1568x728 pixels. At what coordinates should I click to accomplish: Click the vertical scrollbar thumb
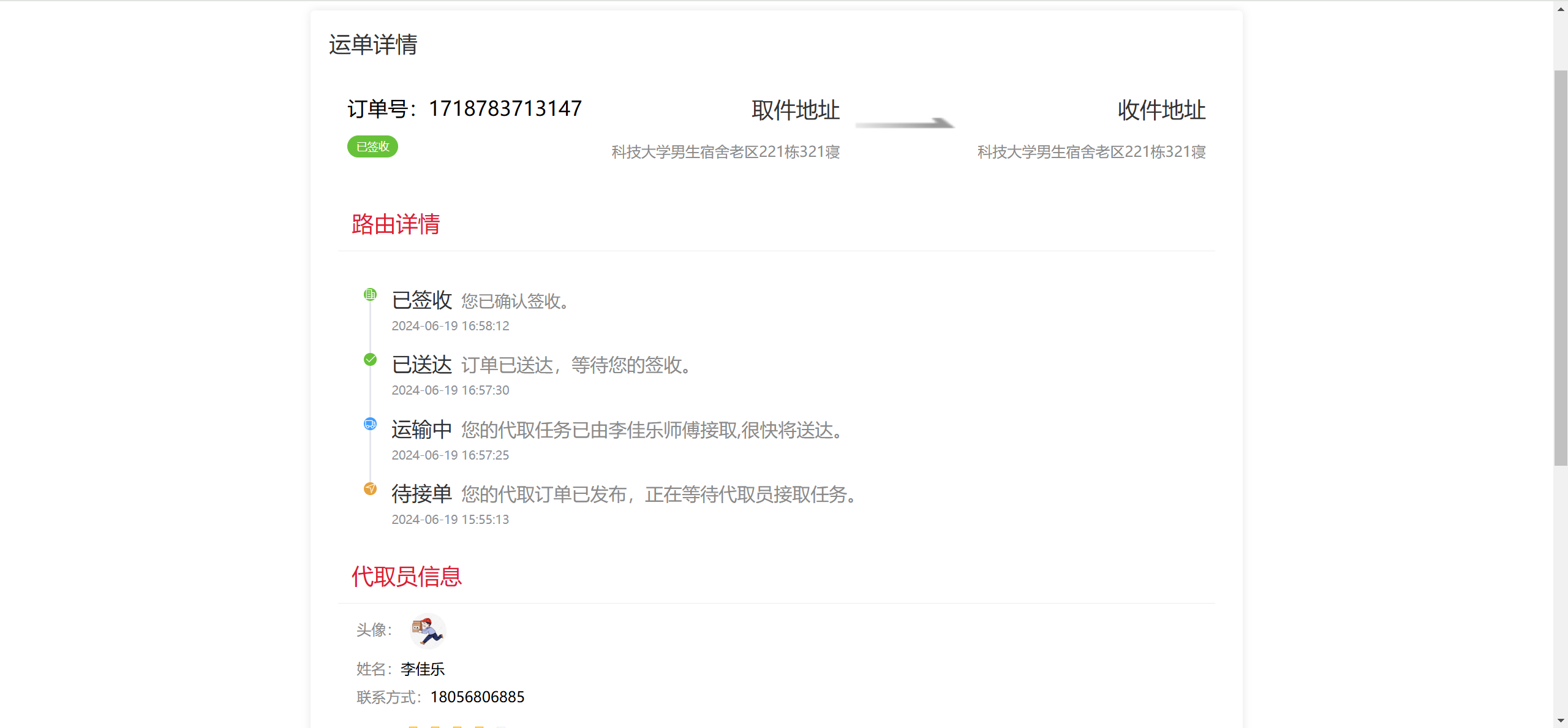(1561, 268)
